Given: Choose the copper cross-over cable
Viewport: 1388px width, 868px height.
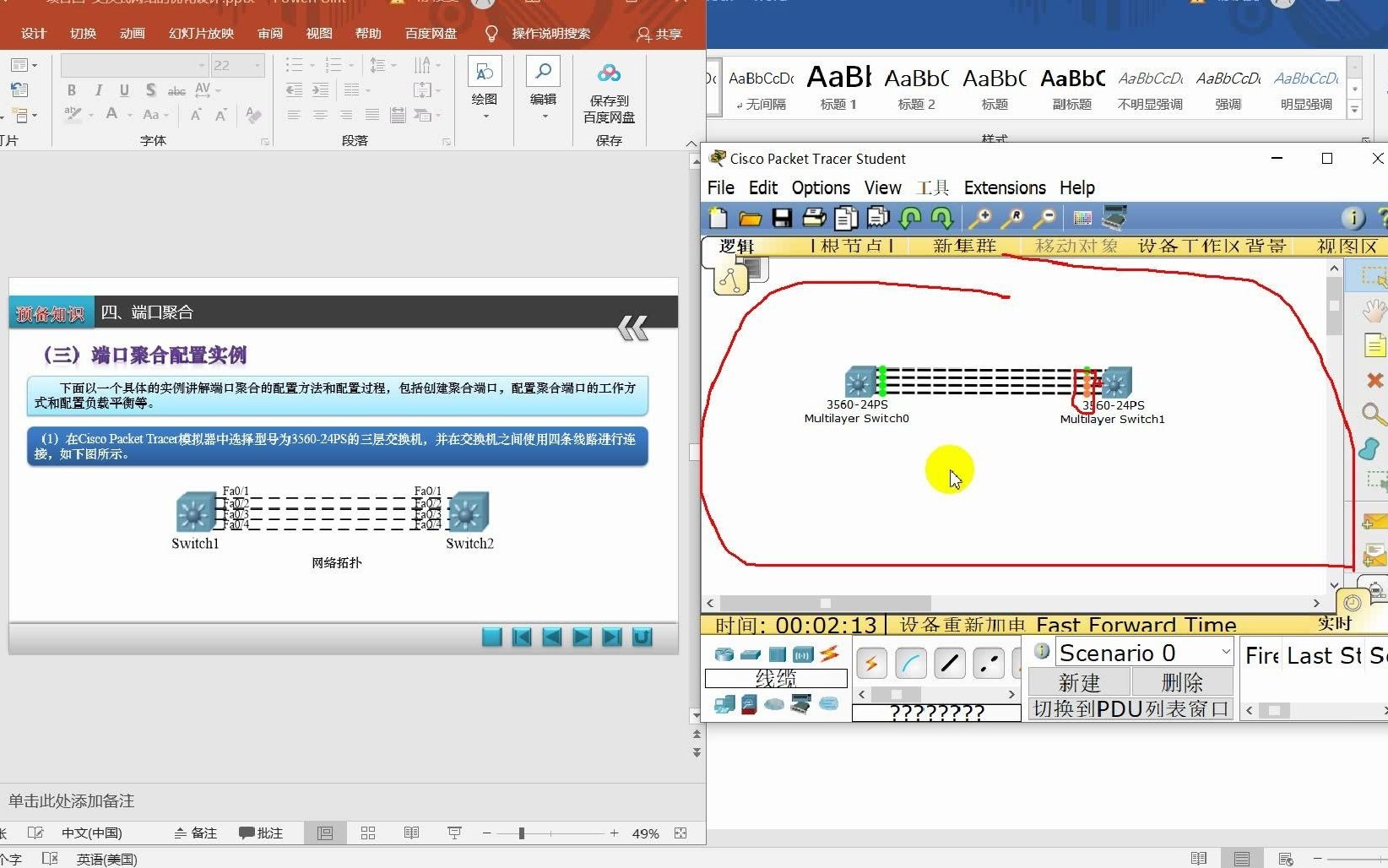Looking at the screenshot, I should 988,664.
